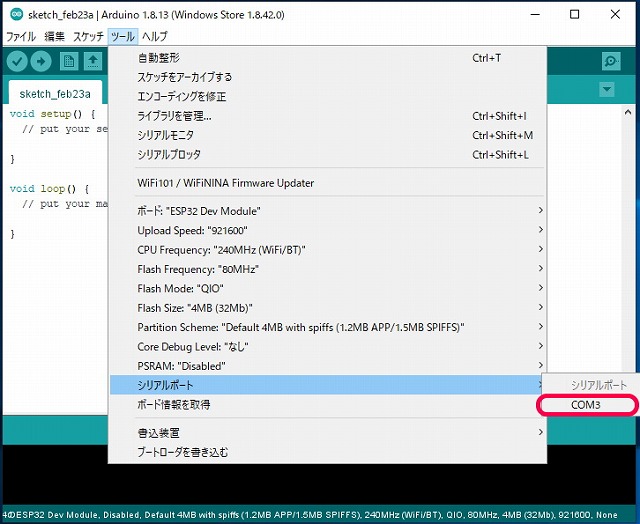This screenshot has width=640, height=524.
Task: Close the open ツール menu
Action: (x=123, y=36)
